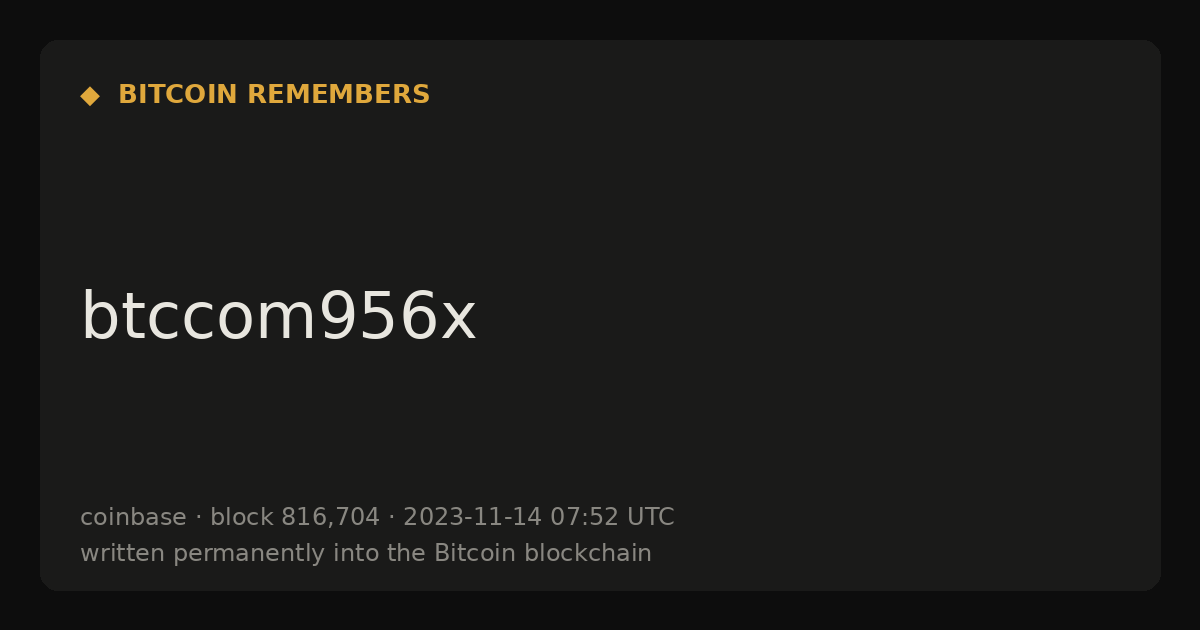Viewport: 1200px width, 630px height.
Task: Click the number 816,704
Action: tap(330, 517)
